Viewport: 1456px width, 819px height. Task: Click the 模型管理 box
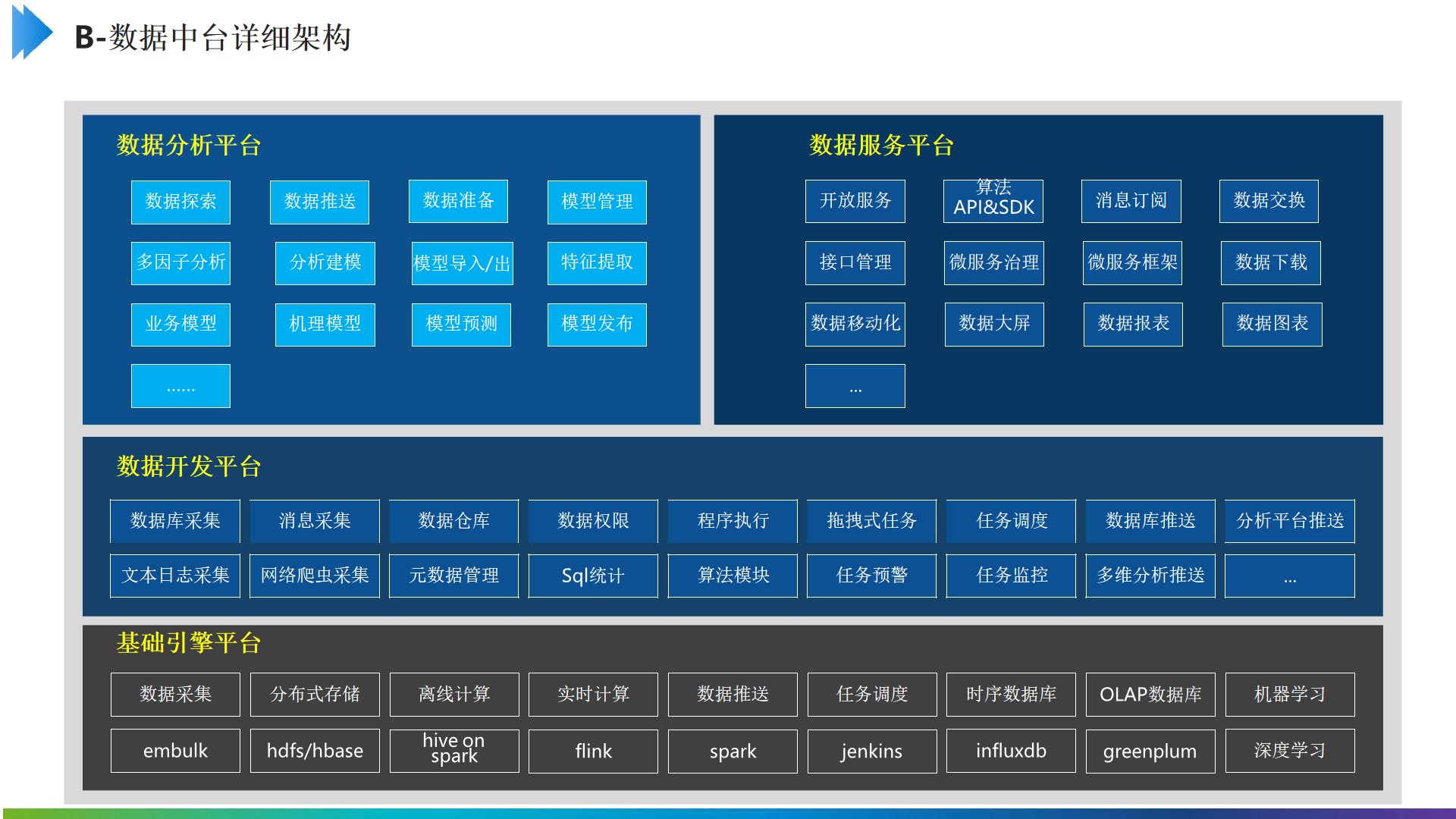click(x=597, y=202)
